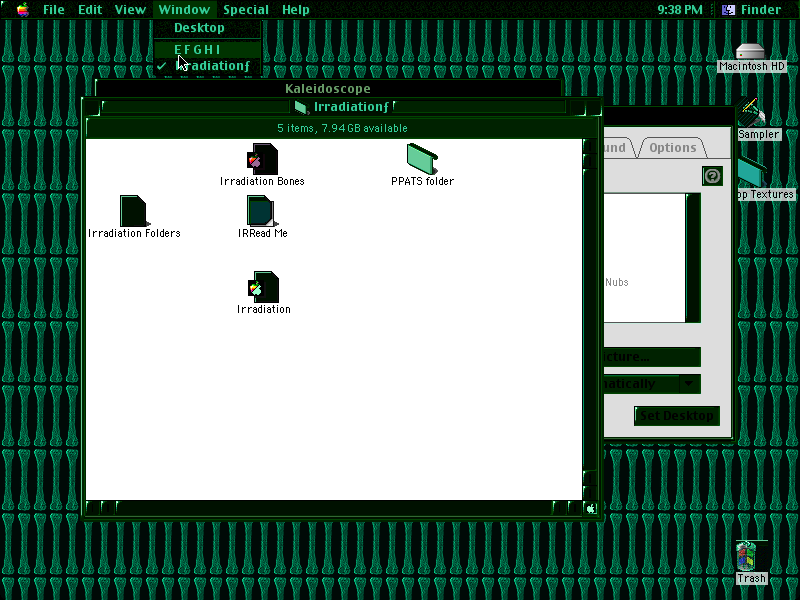Image resolution: width=800 pixels, height=600 pixels.
Task: Click the Kaleidoscope list's vertical scrollbar
Action: click(693, 258)
